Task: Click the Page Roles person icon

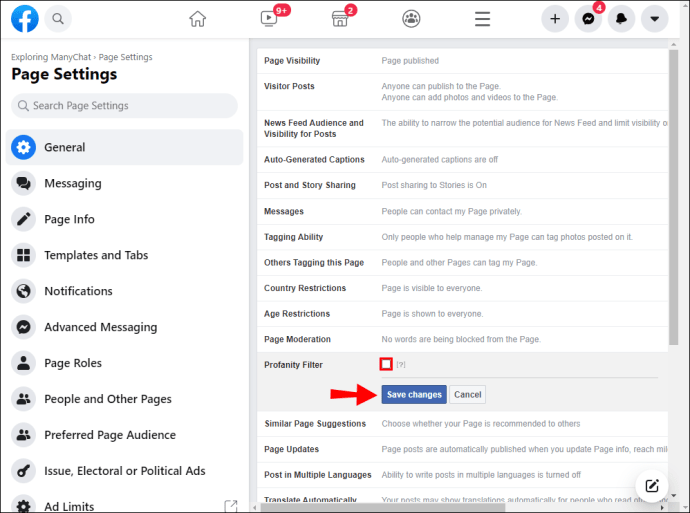Action: click(x=23, y=363)
